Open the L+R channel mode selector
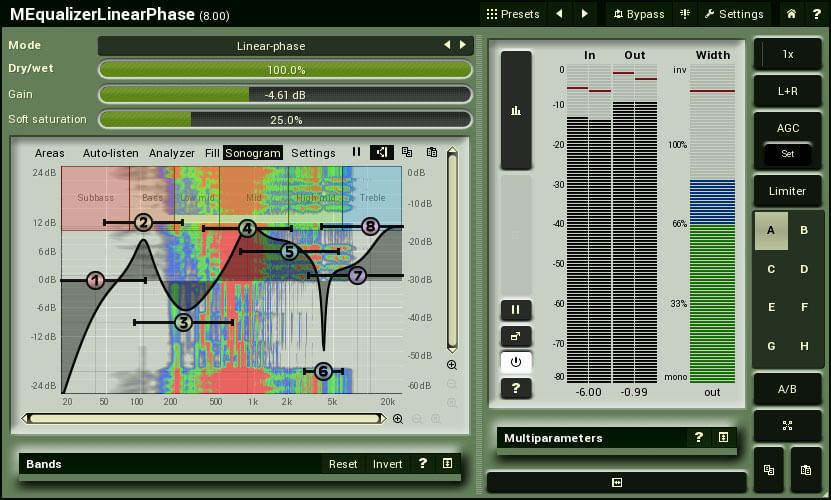Image resolution: width=831 pixels, height=500 pixels. pyautogui.click(x=787, y=91)
